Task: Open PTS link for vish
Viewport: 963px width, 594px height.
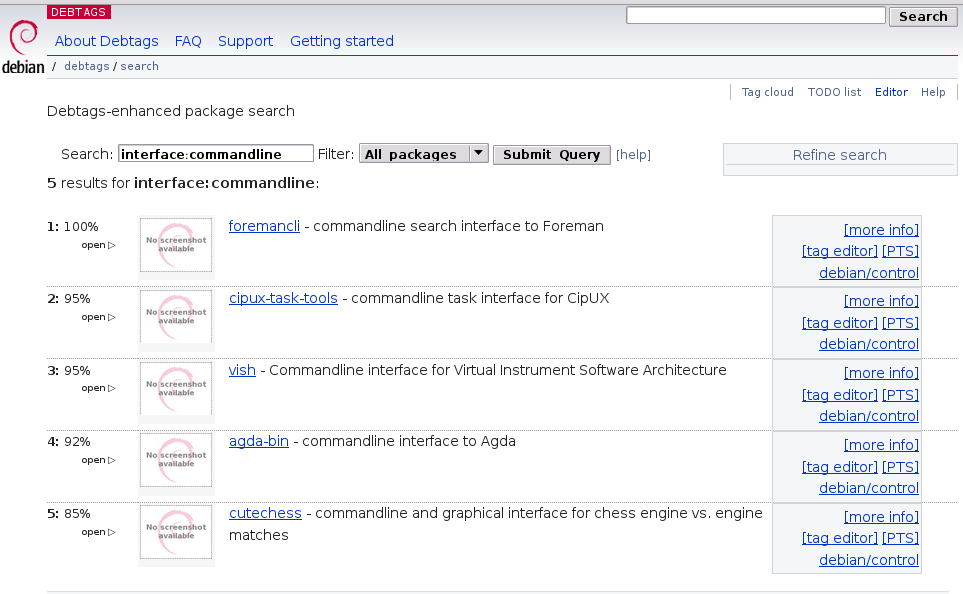Action: pos(900,395)
